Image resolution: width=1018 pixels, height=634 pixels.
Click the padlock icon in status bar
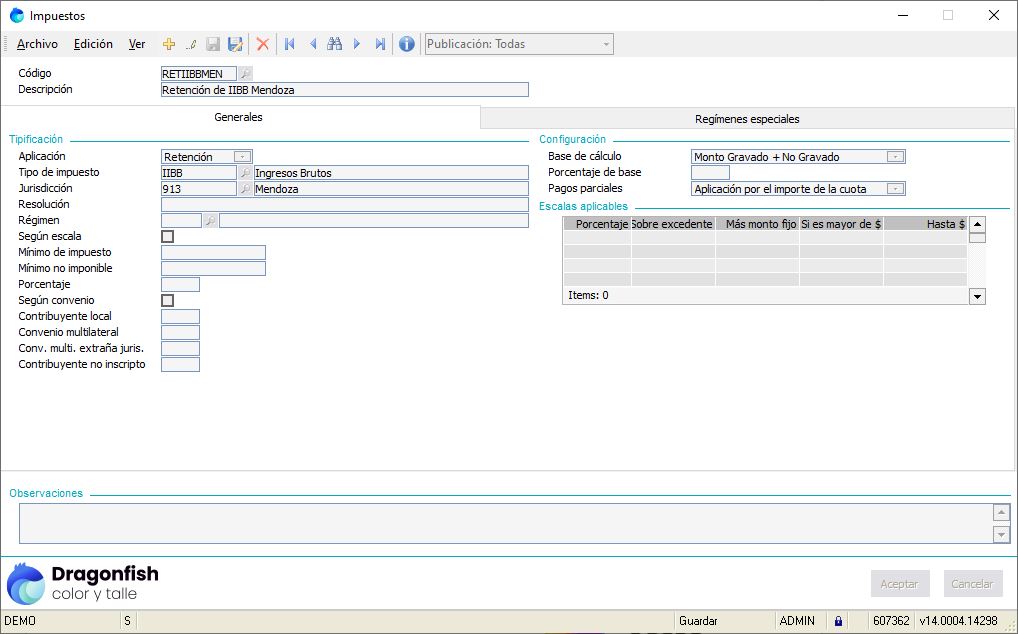(838, 621)
